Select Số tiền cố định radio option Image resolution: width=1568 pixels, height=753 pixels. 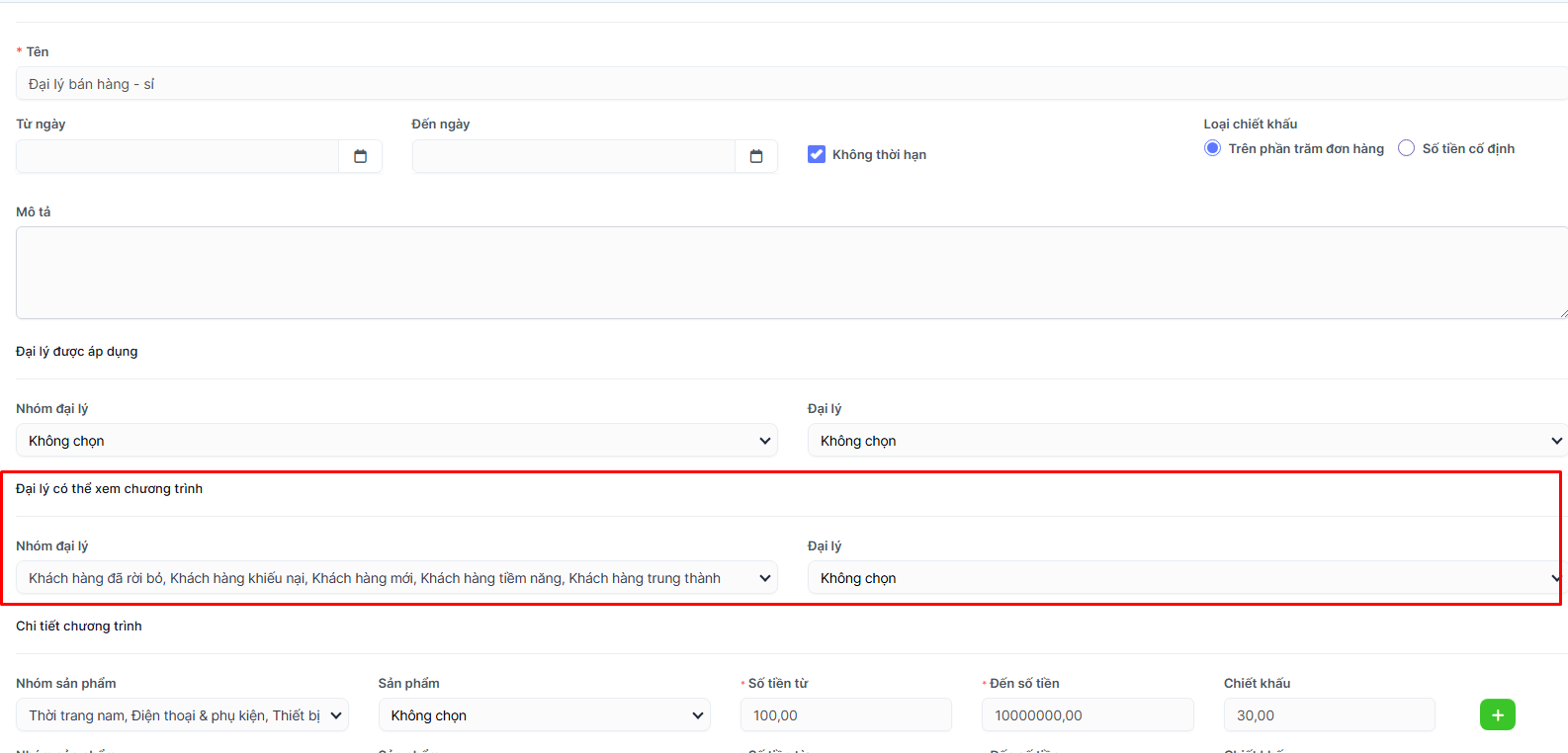click(1406, 148)
